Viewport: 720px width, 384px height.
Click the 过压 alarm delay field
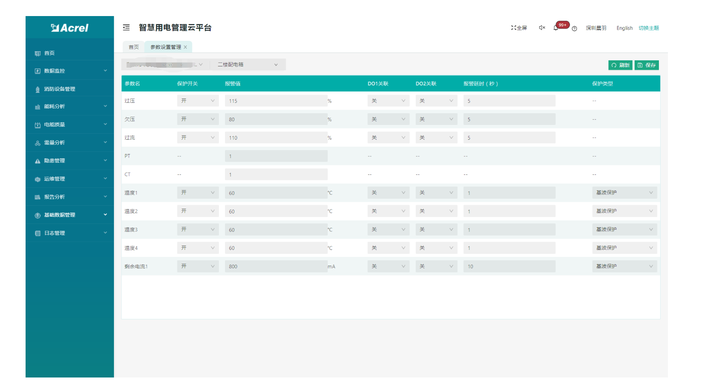point(509,101)
